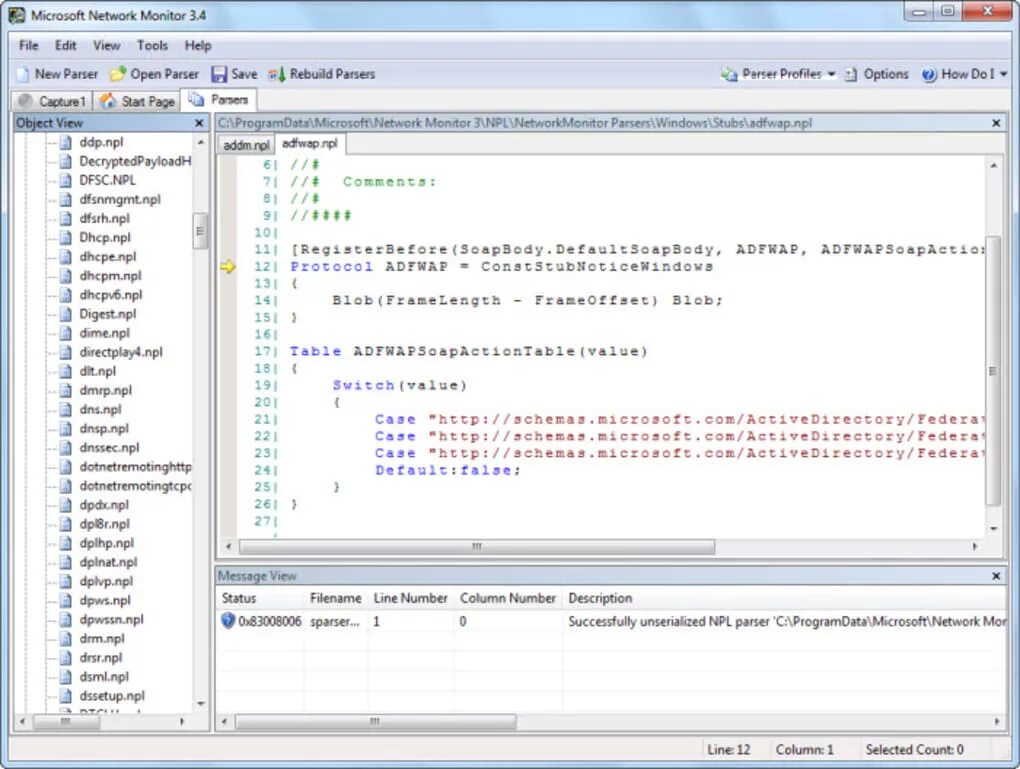Select the Dhcp.npl file icon
This screenshot has width=1020, height=769.
click(66, 237)
